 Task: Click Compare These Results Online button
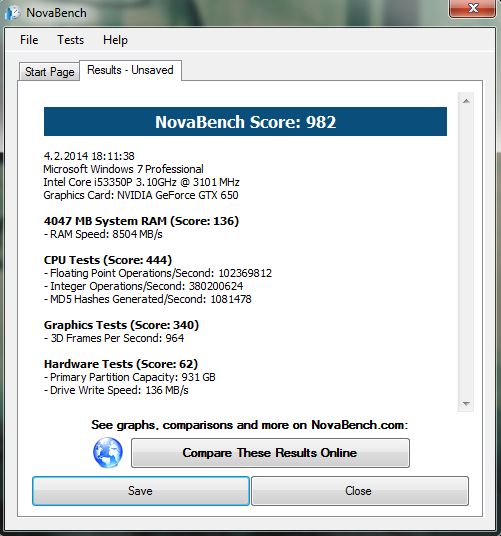[x=270, y=453]
